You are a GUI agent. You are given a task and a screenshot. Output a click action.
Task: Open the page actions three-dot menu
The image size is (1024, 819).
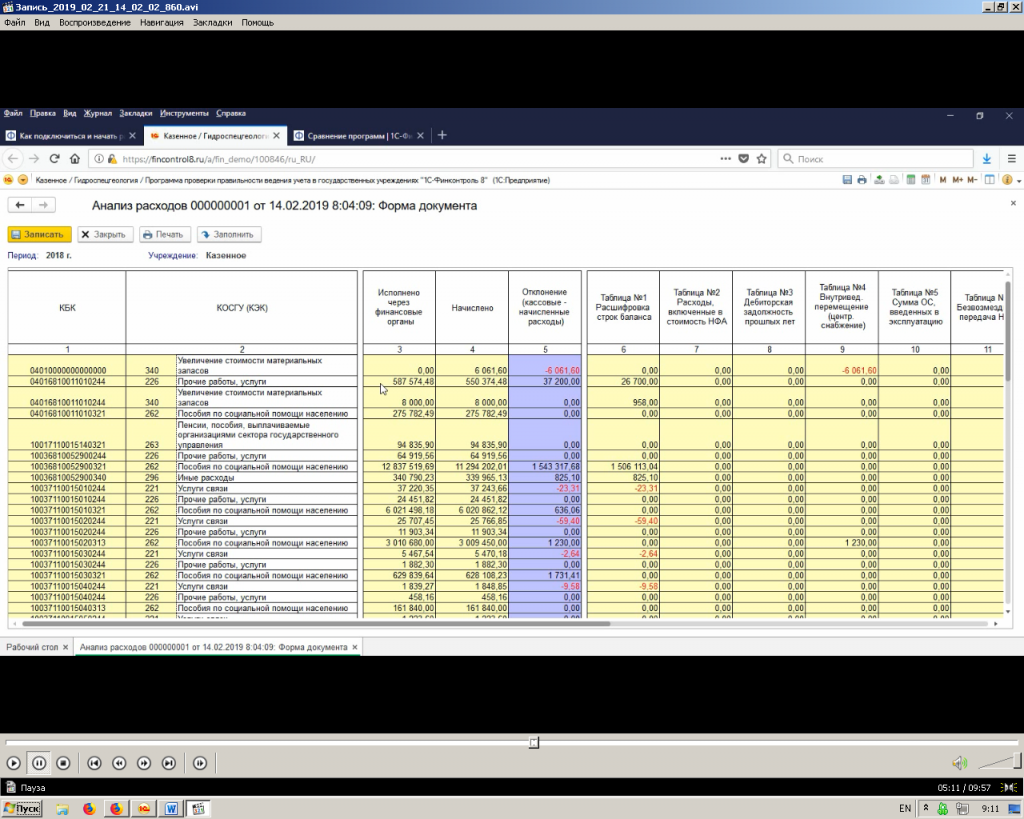725,158
